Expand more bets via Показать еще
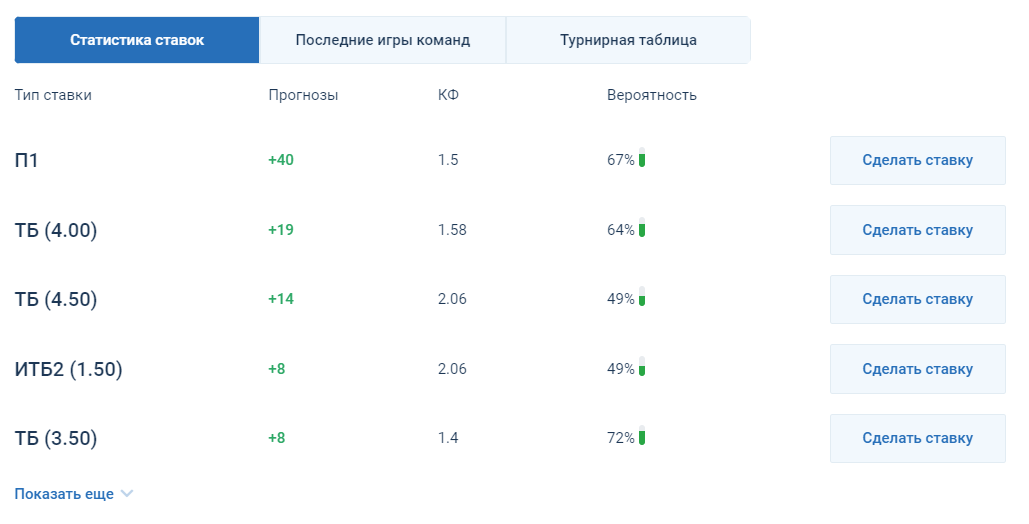 coord(64,494)
